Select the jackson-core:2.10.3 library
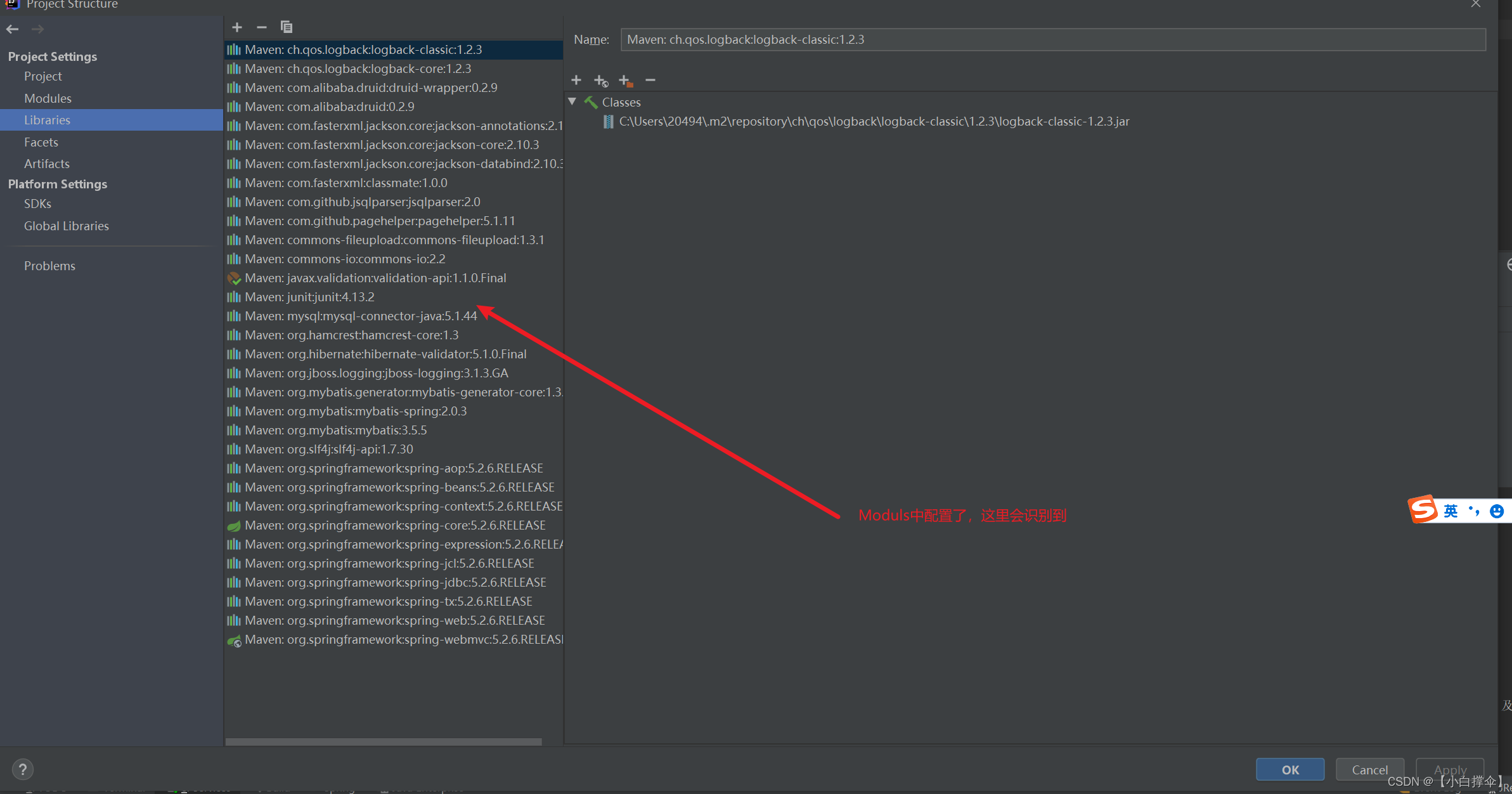Image resolution: width=1512 pixels, height=794 pixels. (393, 145)
